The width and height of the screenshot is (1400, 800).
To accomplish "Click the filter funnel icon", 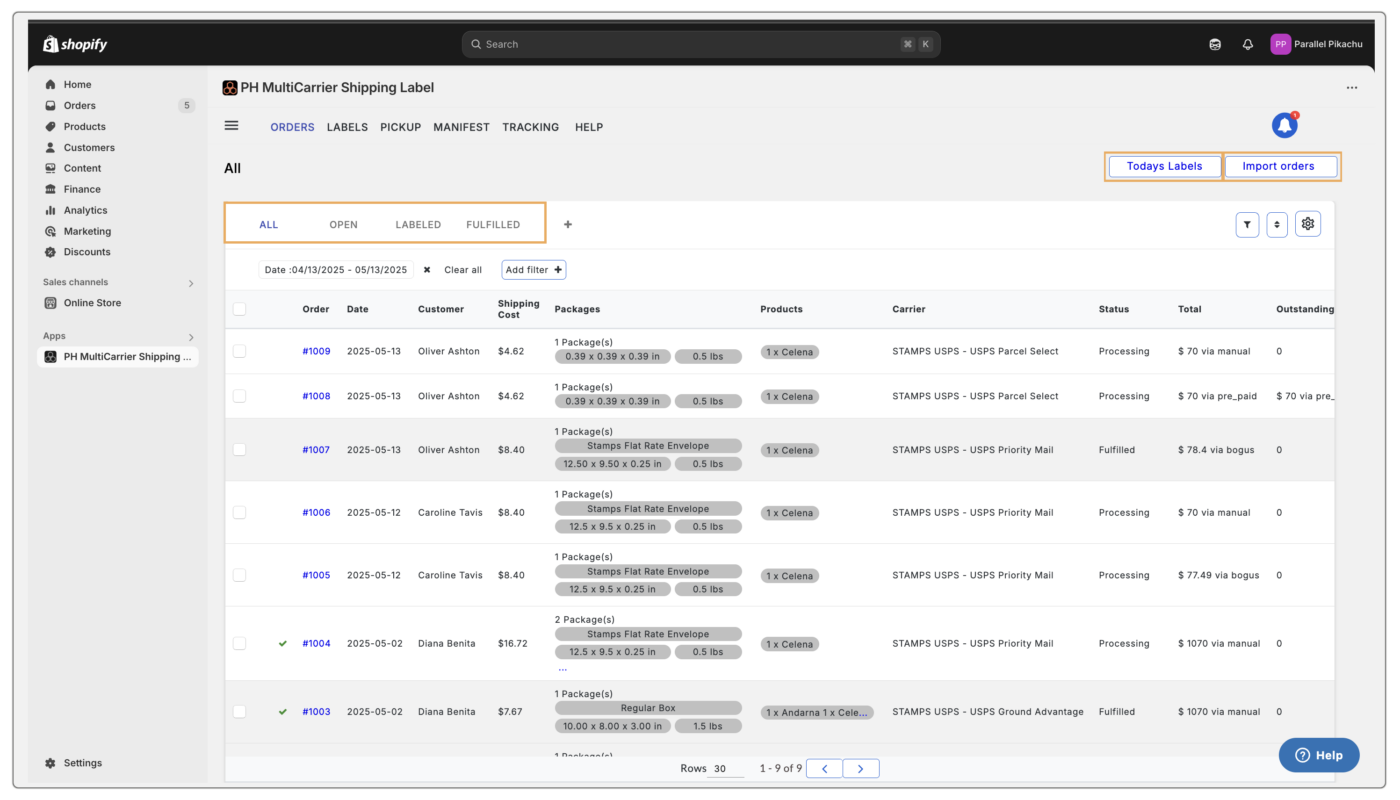I will point(1247,225).
